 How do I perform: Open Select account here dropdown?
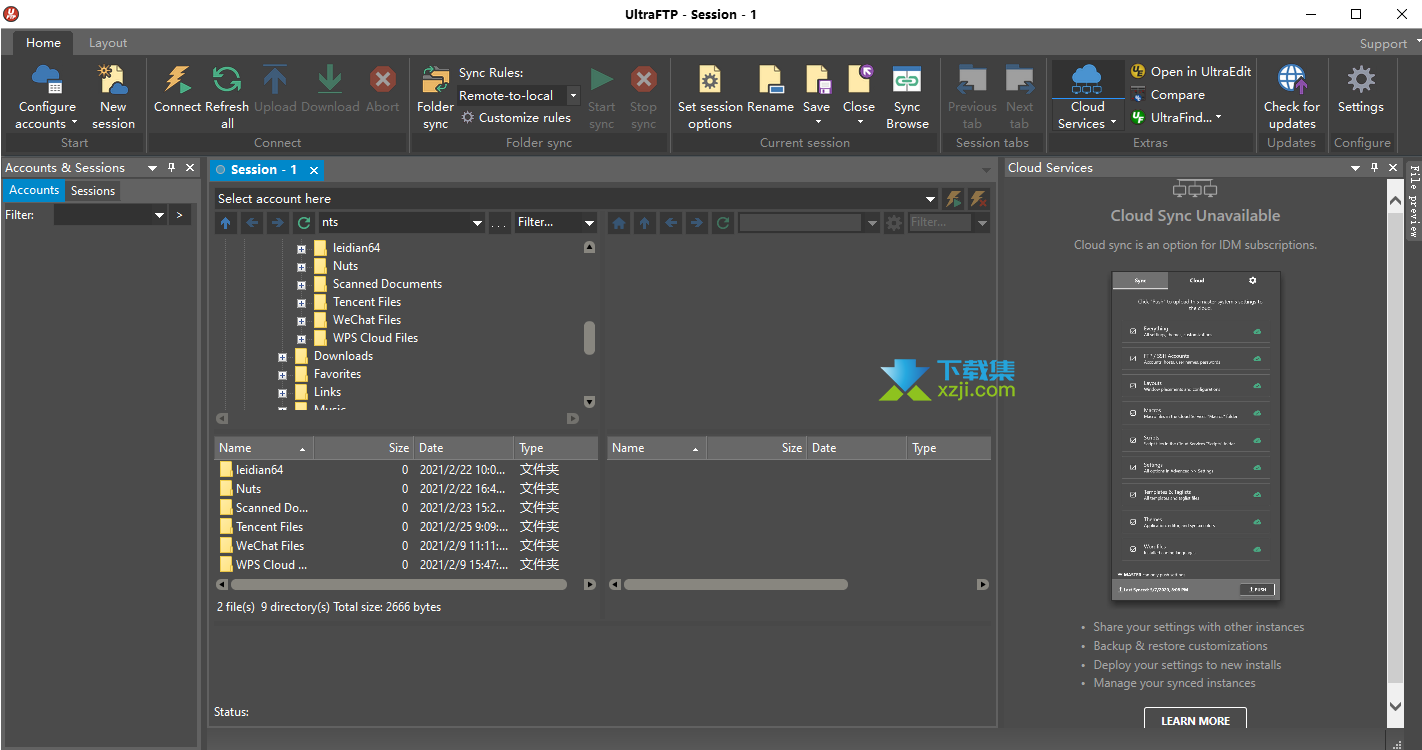pos(930,198)
